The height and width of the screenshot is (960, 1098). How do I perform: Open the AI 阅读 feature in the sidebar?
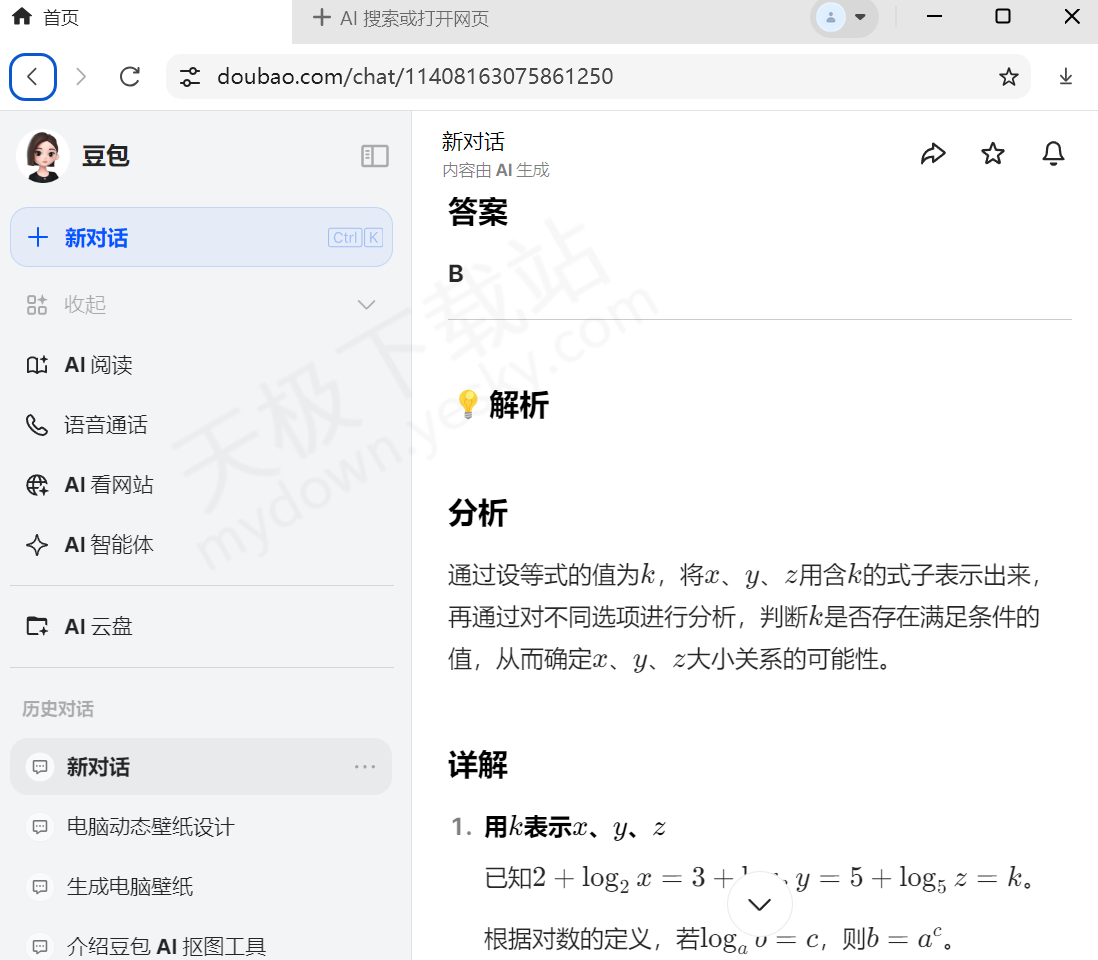100,364
